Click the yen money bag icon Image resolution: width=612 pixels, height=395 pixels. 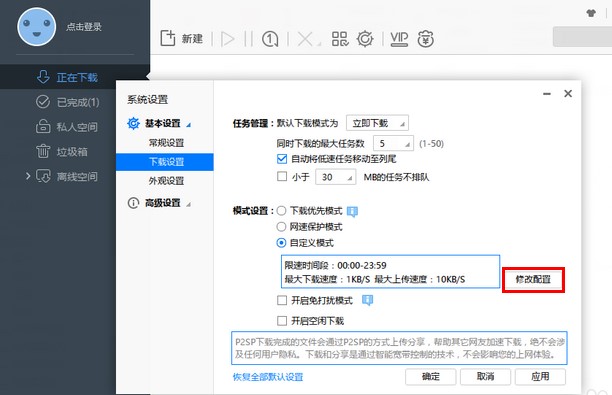(x=425, y=39)
